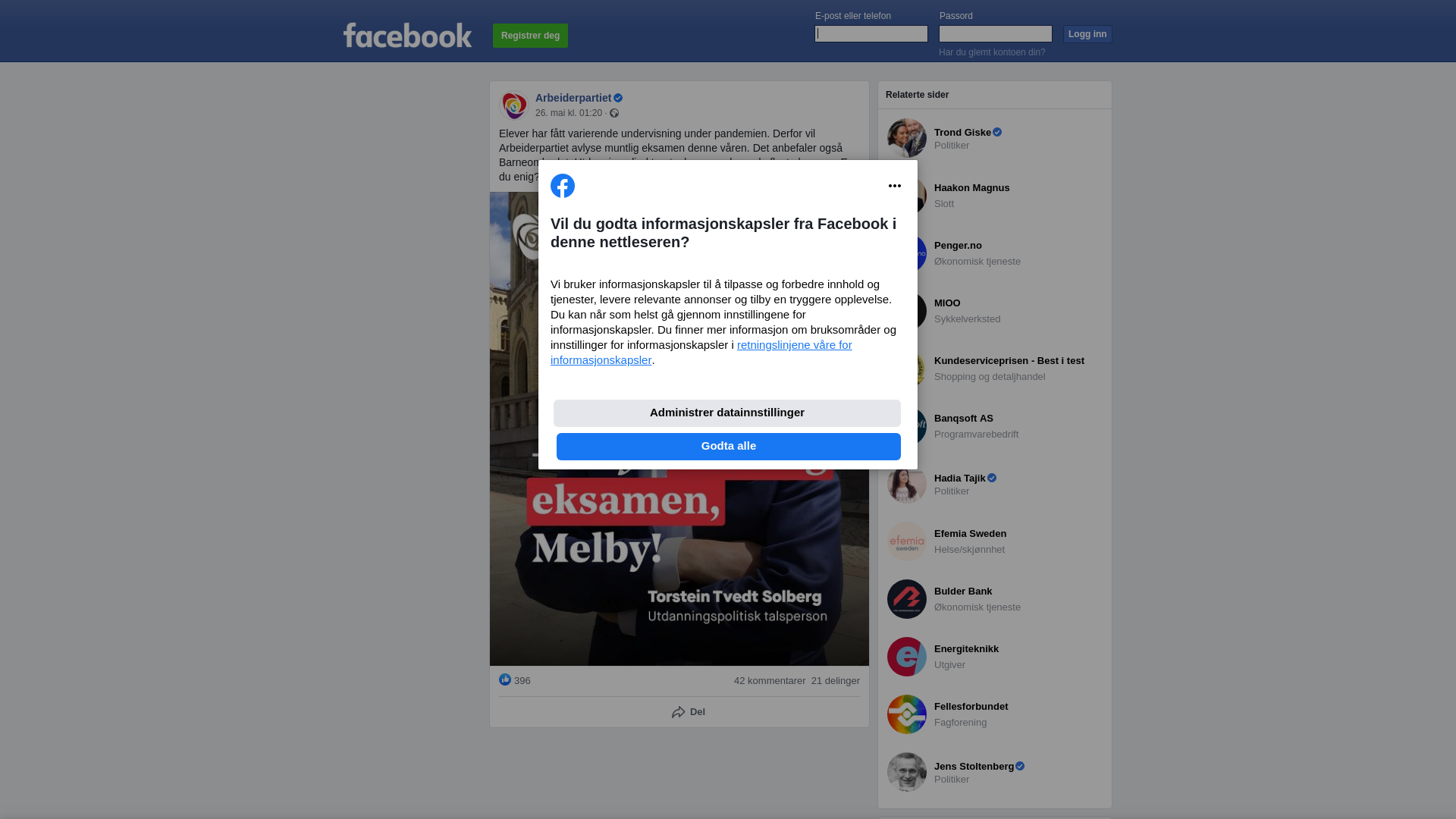This screenshot has width=1456, height=819.
Task: Click the Registrer deg button
Action: coord(530,36)
